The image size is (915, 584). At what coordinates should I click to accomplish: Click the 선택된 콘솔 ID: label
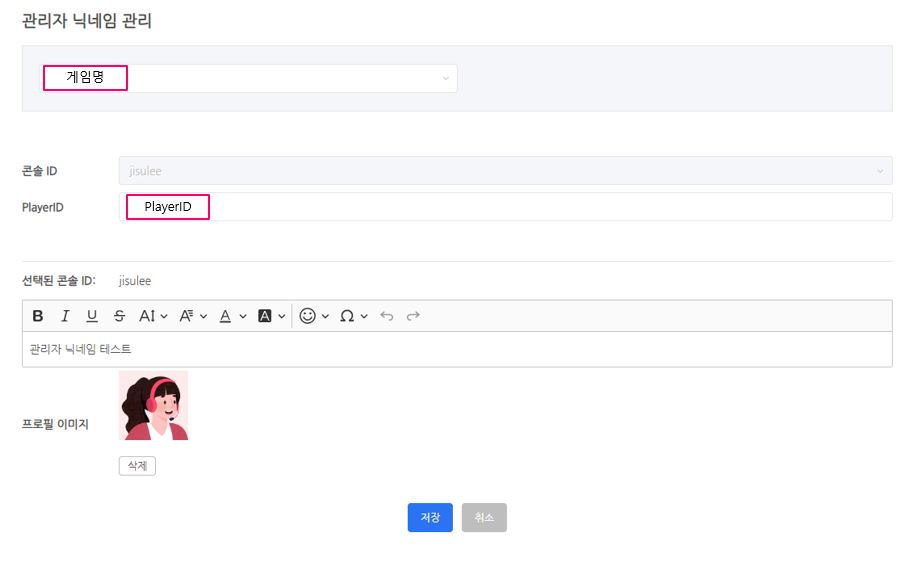(x=58, y=281)
